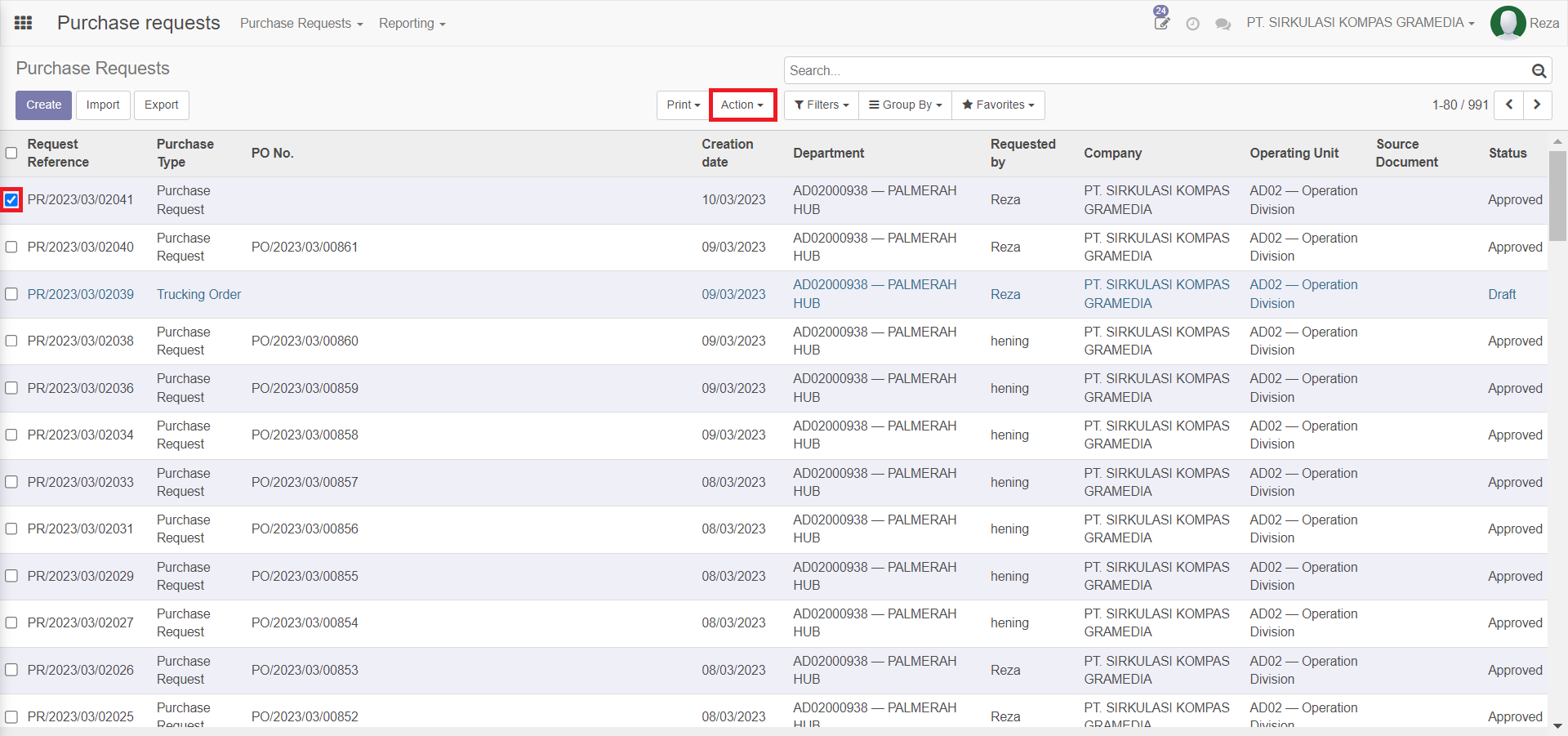This screenshot has width=1568, height=736.
Task: Click PO/2023/03/00855 cell
Action: (x=305, y=576)
